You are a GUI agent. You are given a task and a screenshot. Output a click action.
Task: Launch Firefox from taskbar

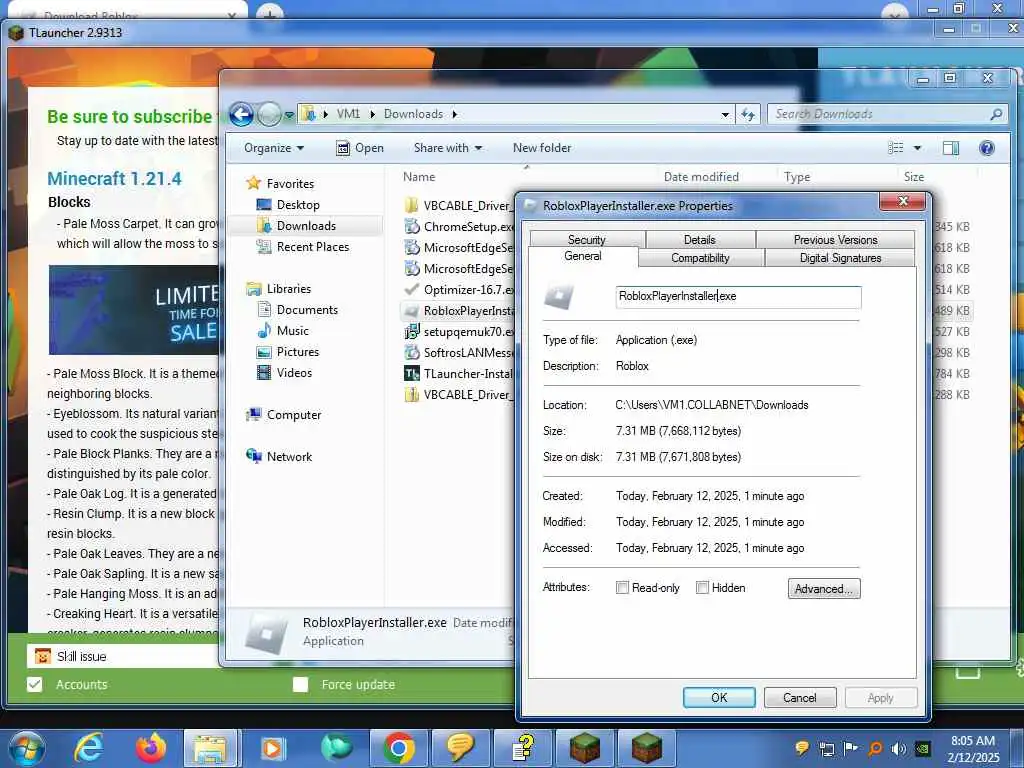tap(150, 749)
